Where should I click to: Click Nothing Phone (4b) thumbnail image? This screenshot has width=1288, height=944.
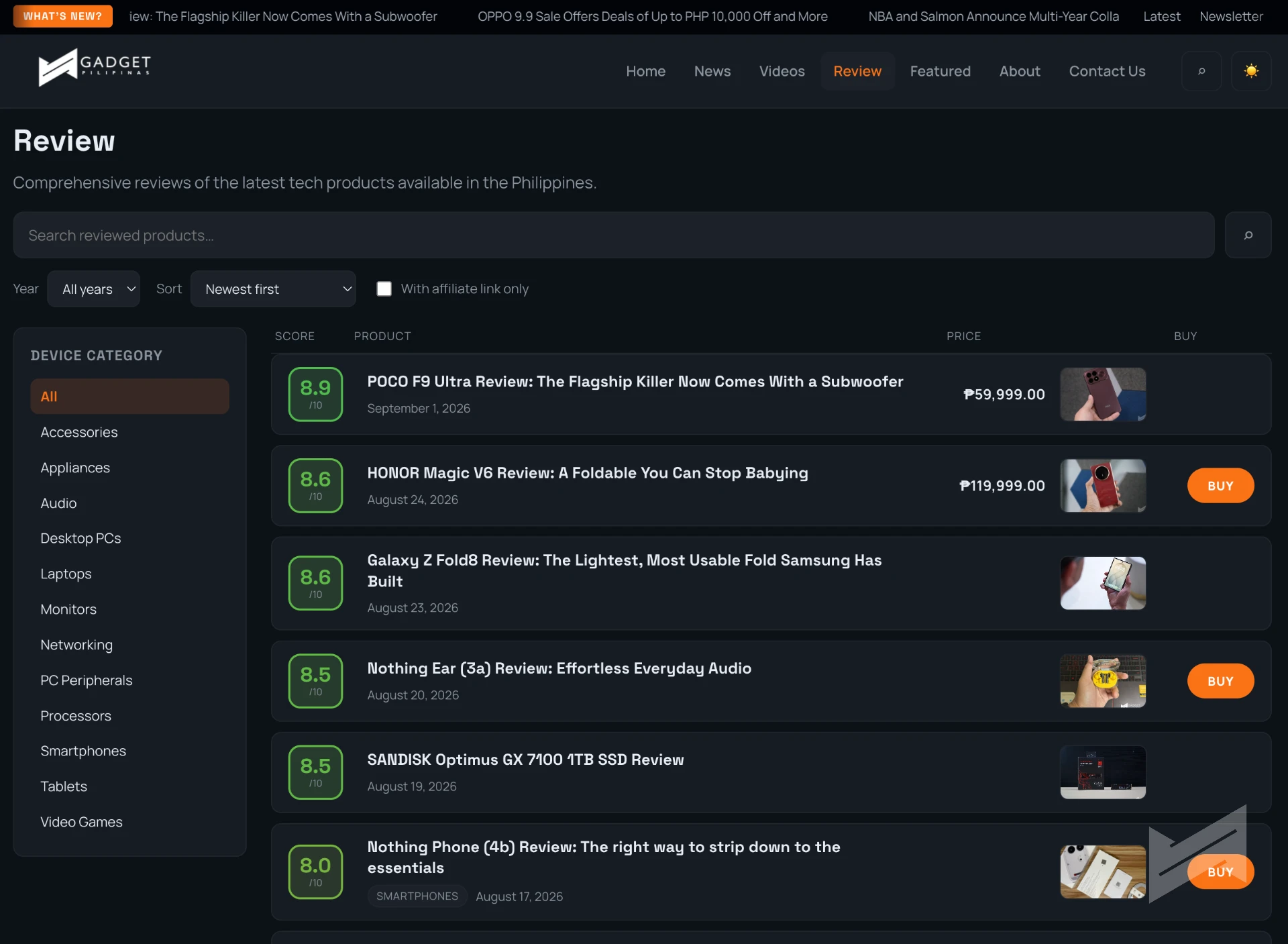click(1103, 872)
